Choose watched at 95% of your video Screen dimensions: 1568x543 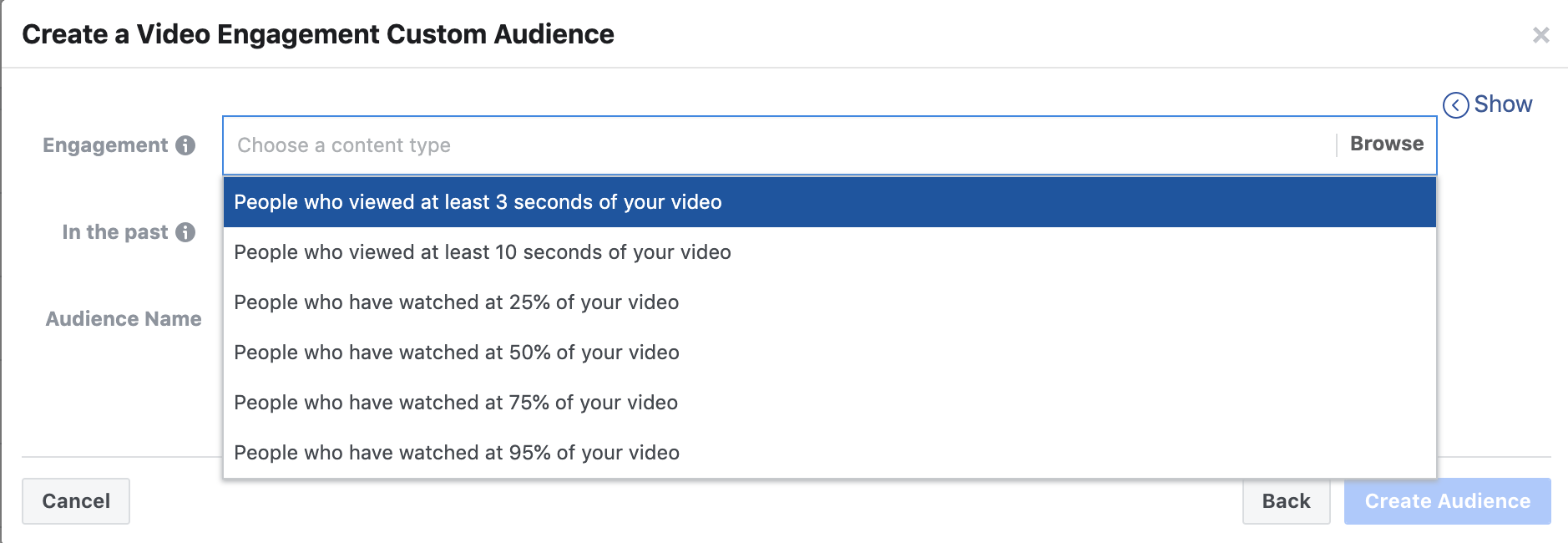(830, 453)
